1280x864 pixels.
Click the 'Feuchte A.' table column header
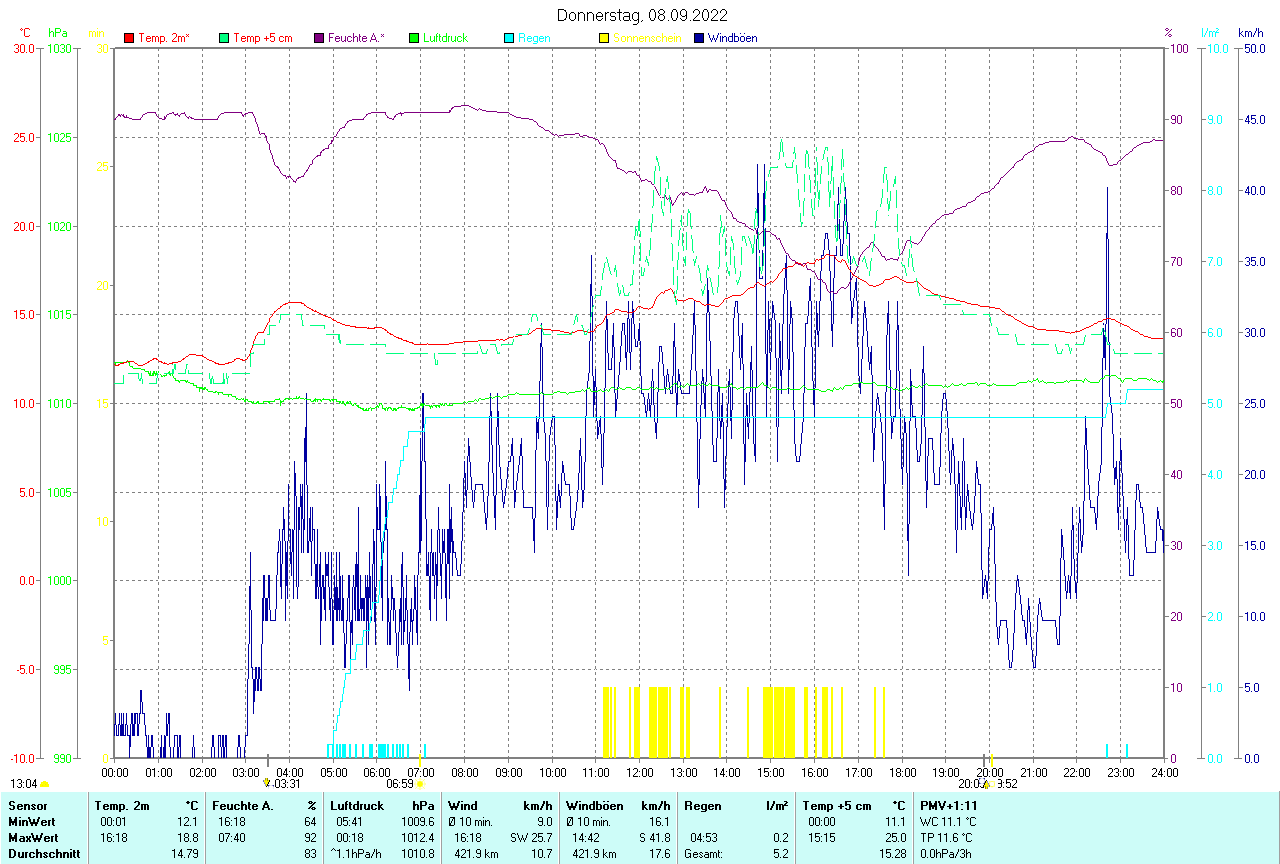pyautogui.click(x=243, y=805)
